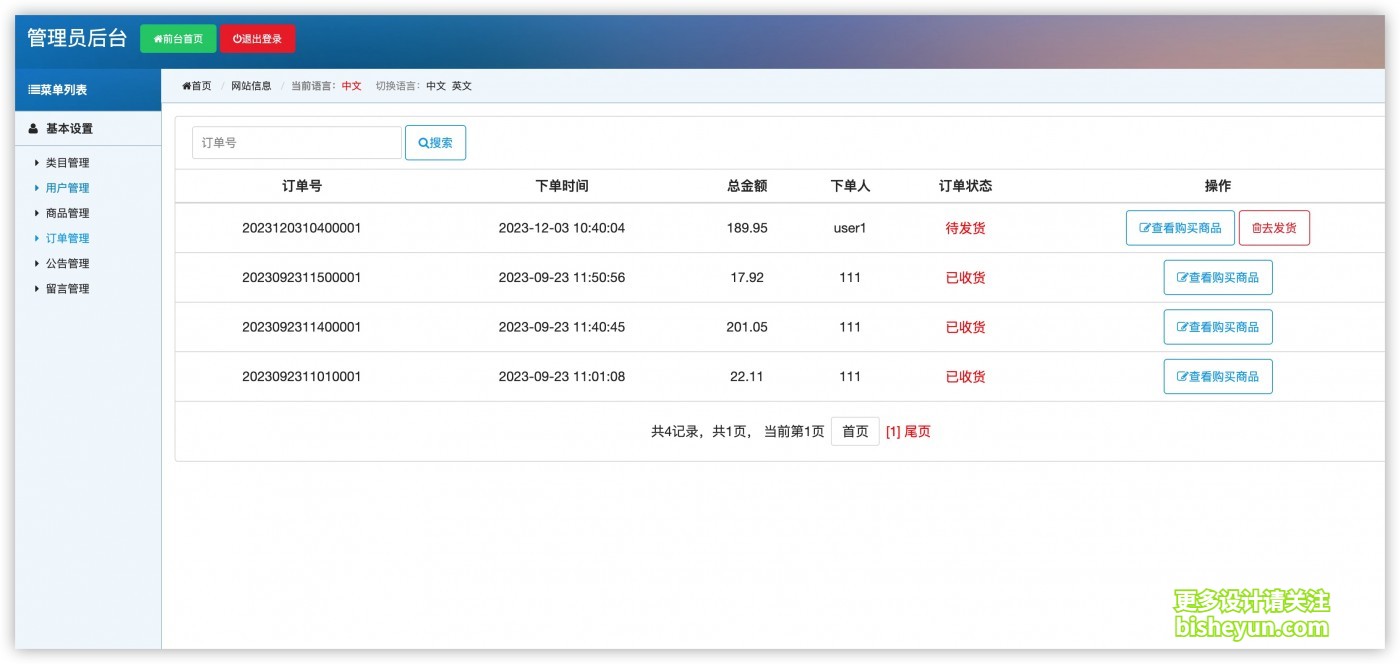The width and height of the screenshot is (1400, 664).
Task: View purchased goods for order 2023092311010001
Action: point(1218,377)
